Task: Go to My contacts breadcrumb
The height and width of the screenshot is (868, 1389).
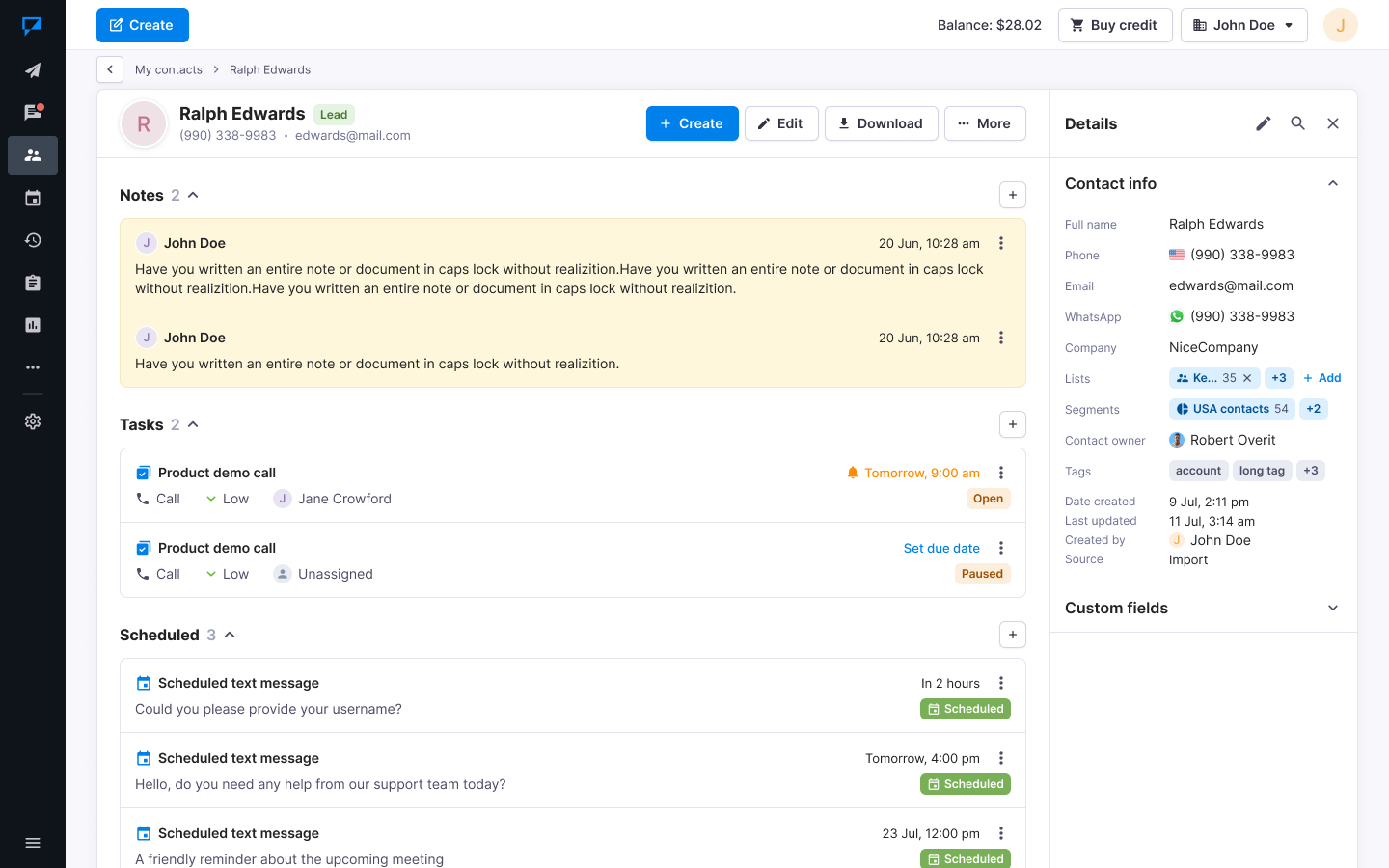Action: (169, 69)
